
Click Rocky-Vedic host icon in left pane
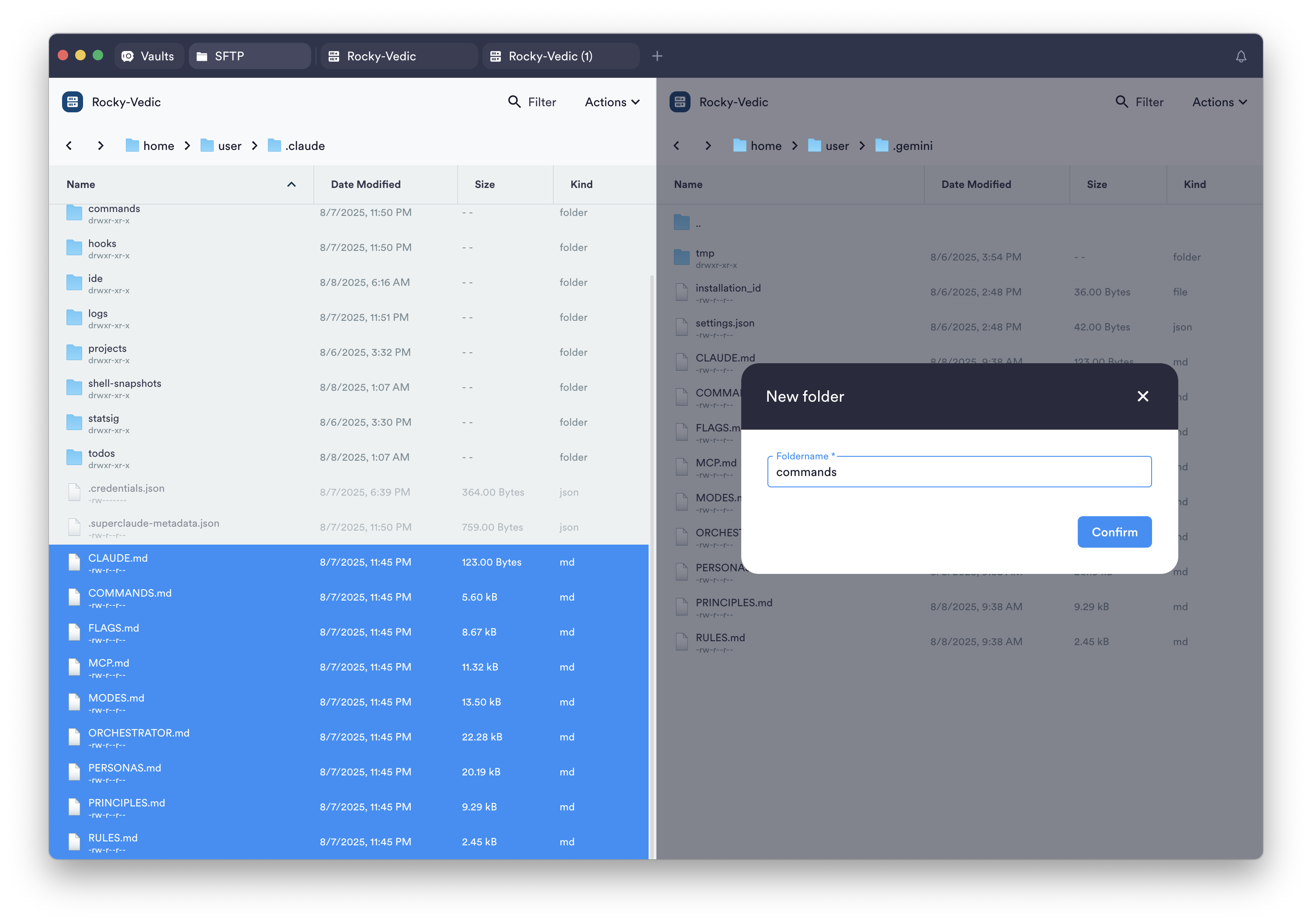(73, 102)
